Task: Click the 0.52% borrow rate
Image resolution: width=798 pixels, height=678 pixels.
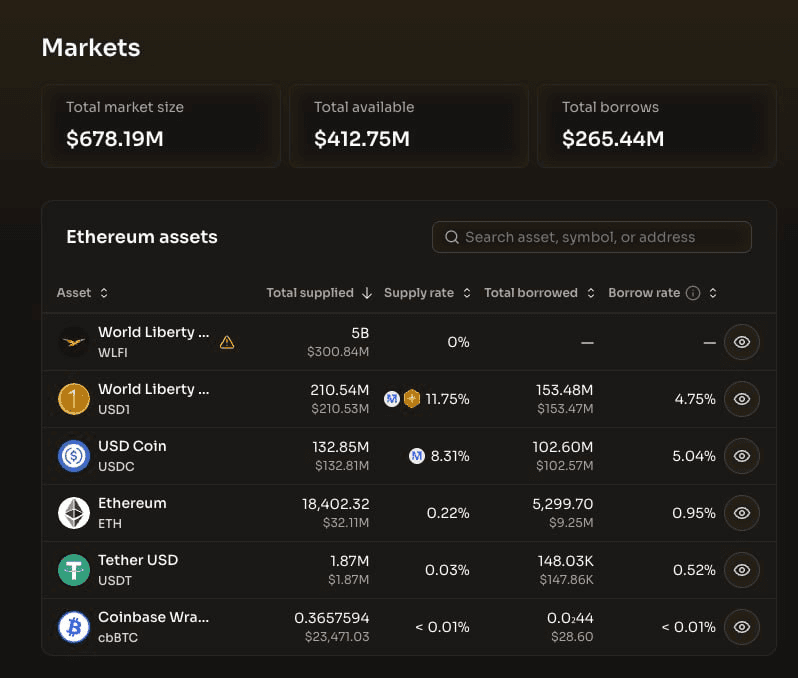Action: point(695,570)
